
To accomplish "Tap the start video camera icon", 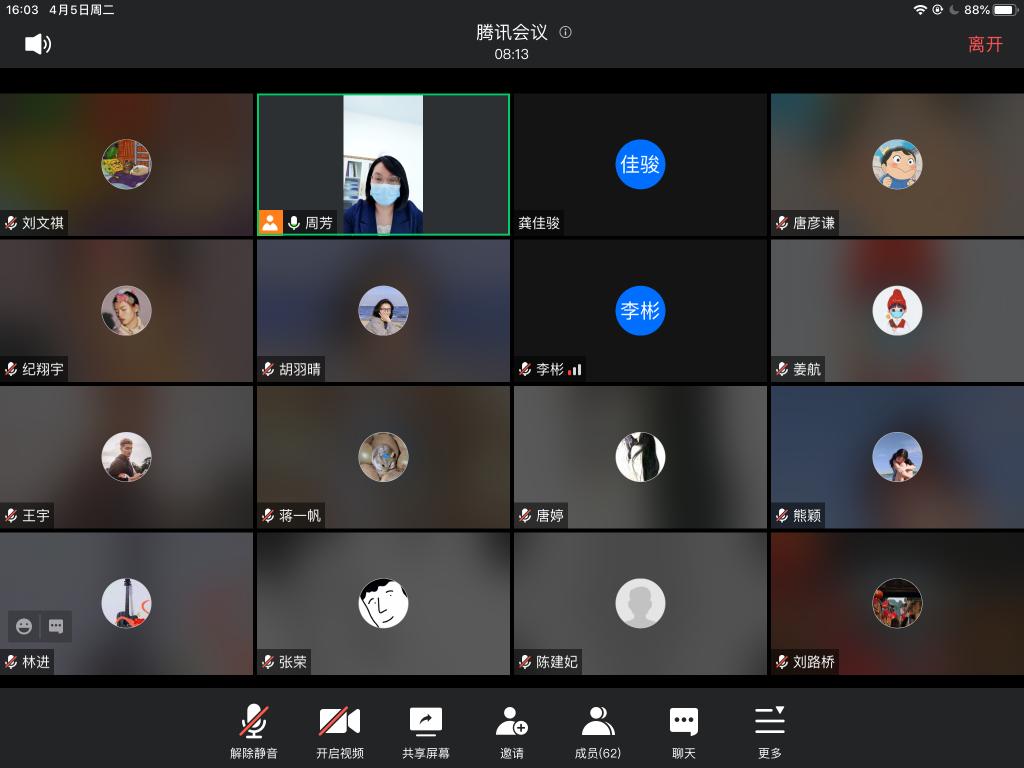I will coord(339,720).
